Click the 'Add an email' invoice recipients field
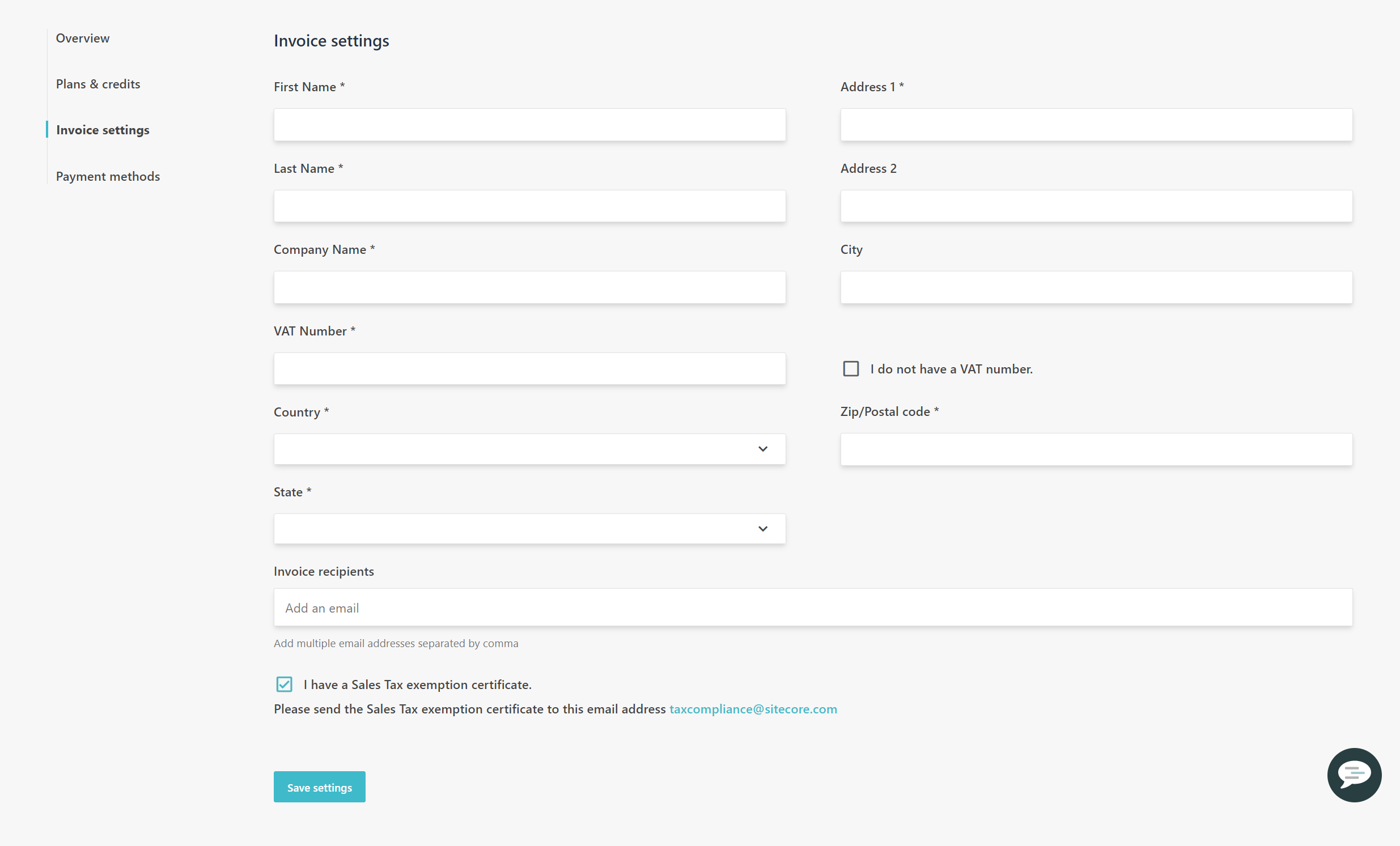Viewport: 1400px width, 846px height. (811, 607)
